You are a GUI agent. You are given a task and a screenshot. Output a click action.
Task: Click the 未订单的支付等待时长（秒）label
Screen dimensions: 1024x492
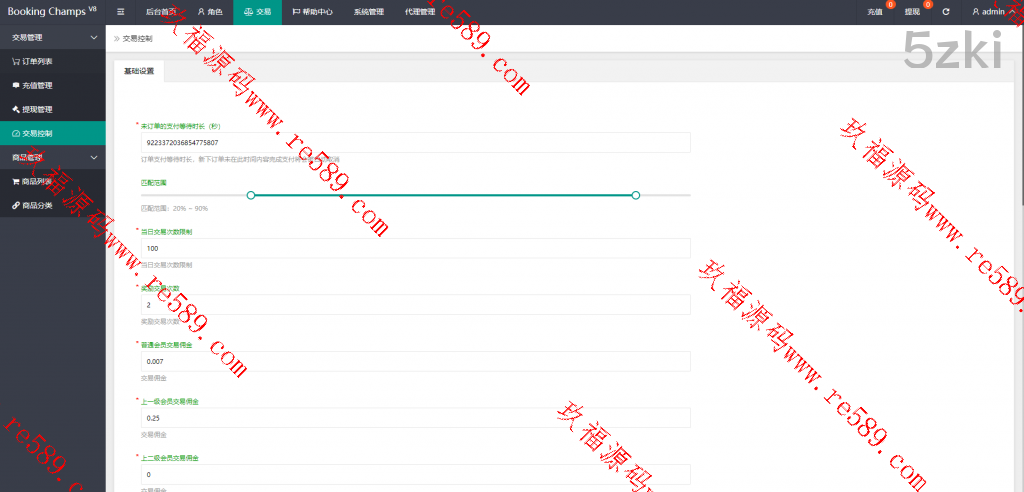pyautogui.click(x=180, y=125)
